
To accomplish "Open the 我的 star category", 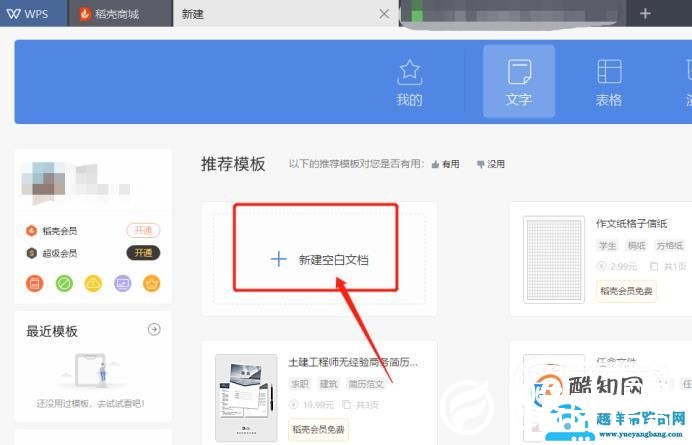I will pos(409,83).
